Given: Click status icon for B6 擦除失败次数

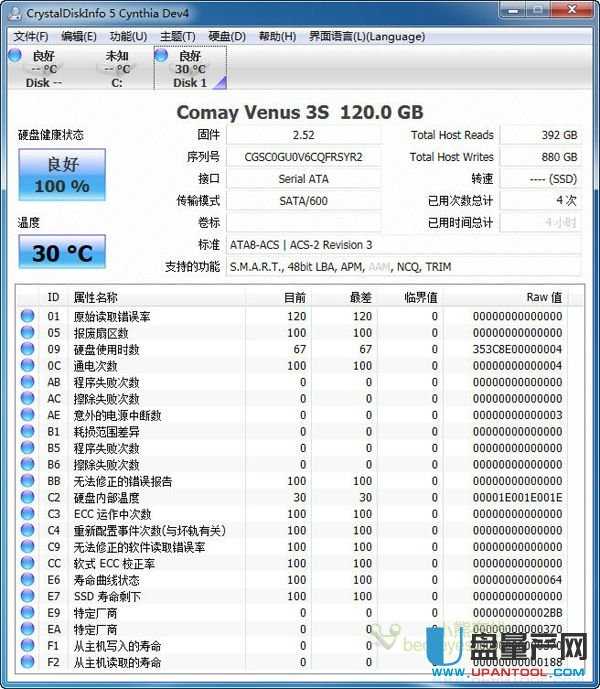Looking at the screenshot, I should (27, 464).
